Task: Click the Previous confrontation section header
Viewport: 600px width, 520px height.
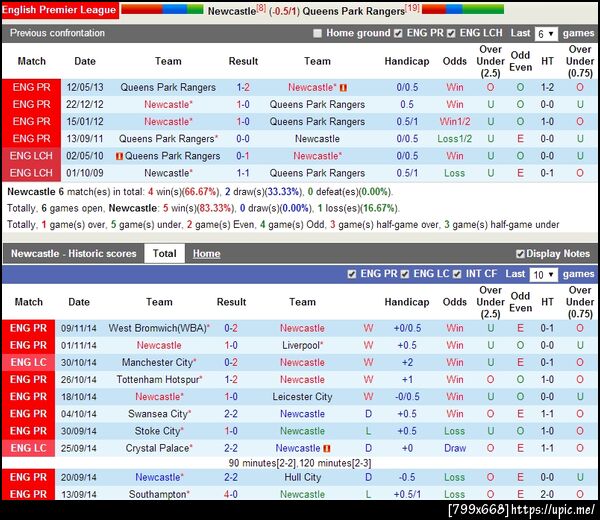Action: click(x=57, y=33)
